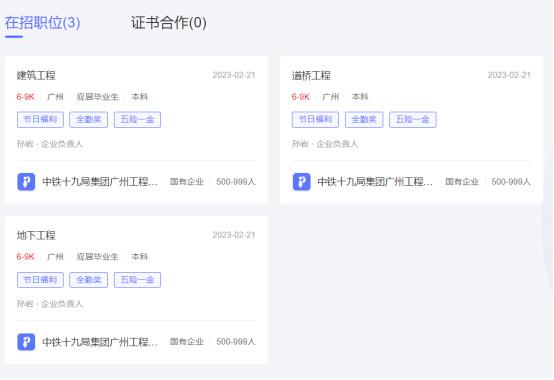554x380 pixels.
Task: Switch to the 在招职位(3) tab
Action: [x=42, y=23]
